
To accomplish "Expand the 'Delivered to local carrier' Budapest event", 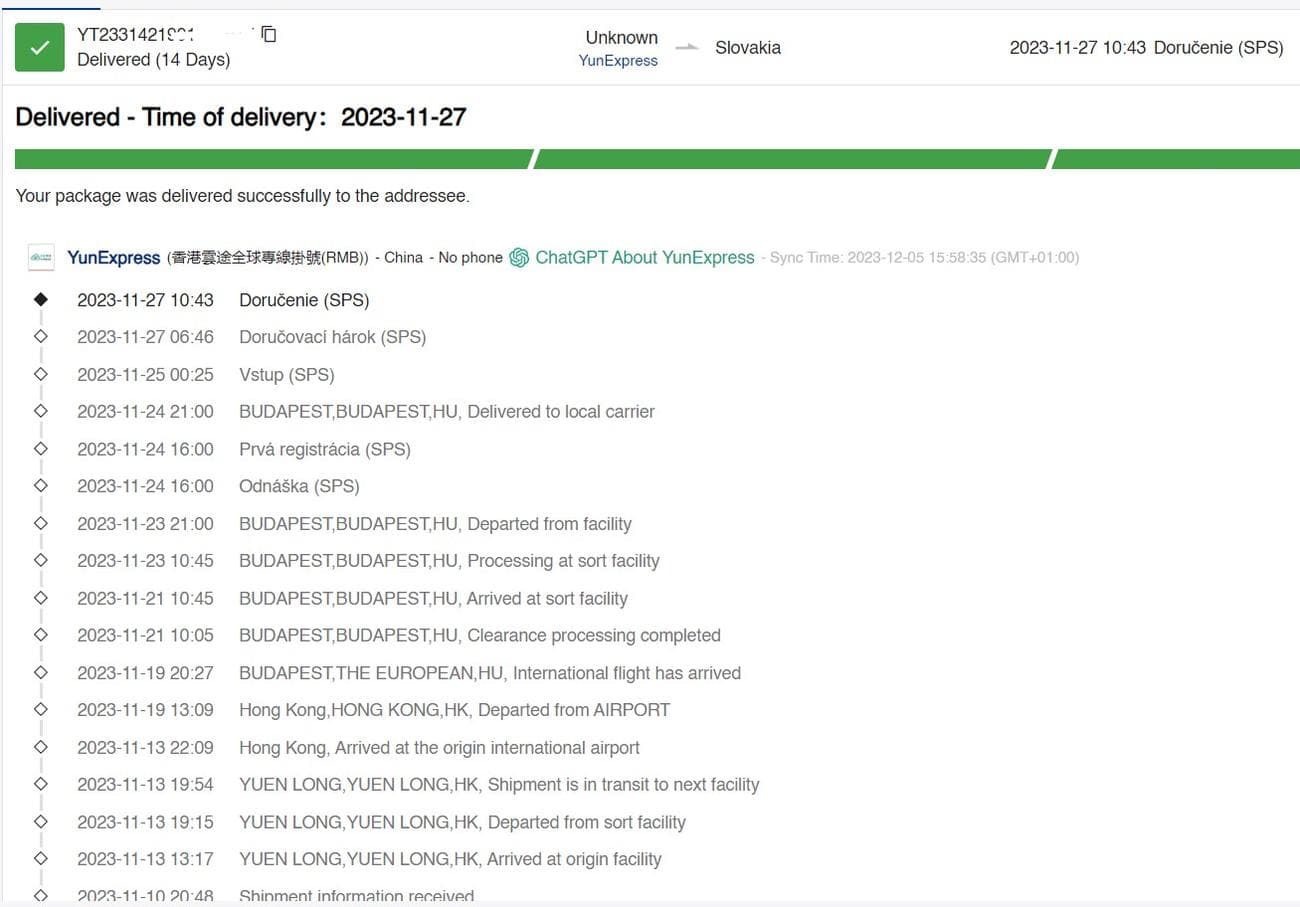I will [446, 411].
